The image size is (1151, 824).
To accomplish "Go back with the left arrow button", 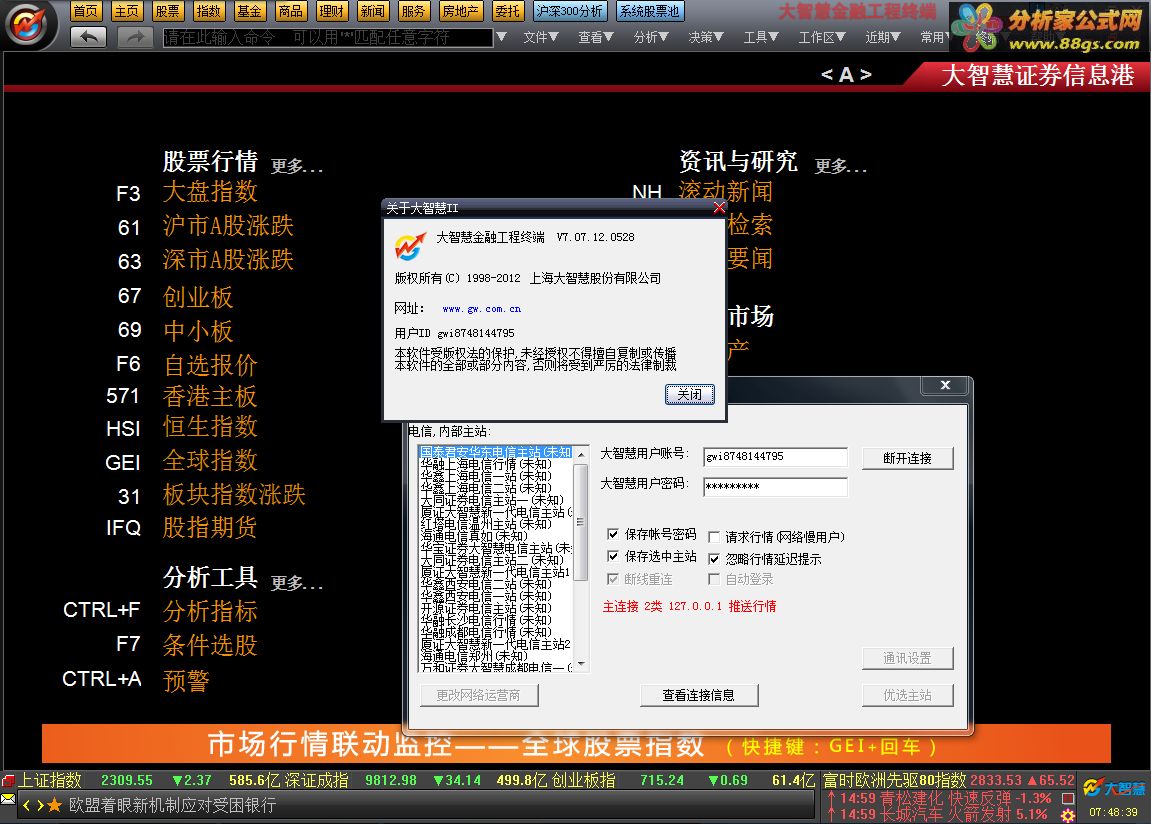I will coord(89,37).
